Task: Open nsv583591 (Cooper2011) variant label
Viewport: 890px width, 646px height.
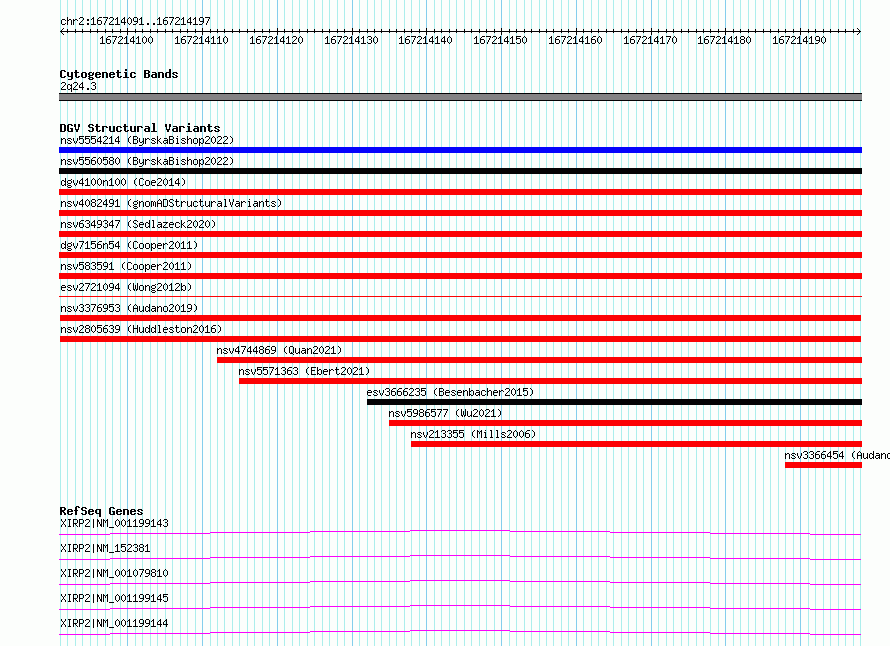Action: (126, 266)
